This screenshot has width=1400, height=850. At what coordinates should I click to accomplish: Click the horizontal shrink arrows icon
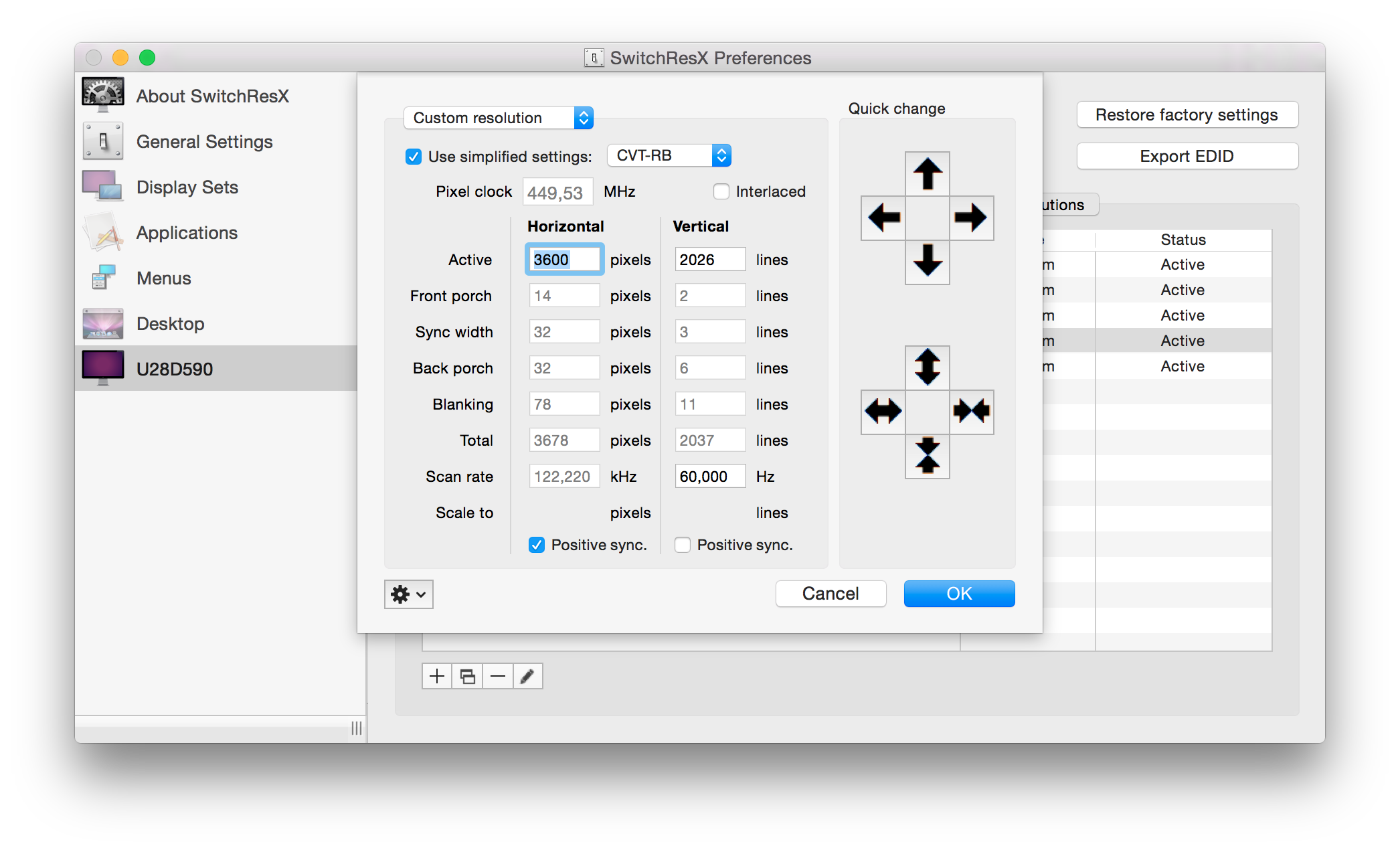coord(971,411)
